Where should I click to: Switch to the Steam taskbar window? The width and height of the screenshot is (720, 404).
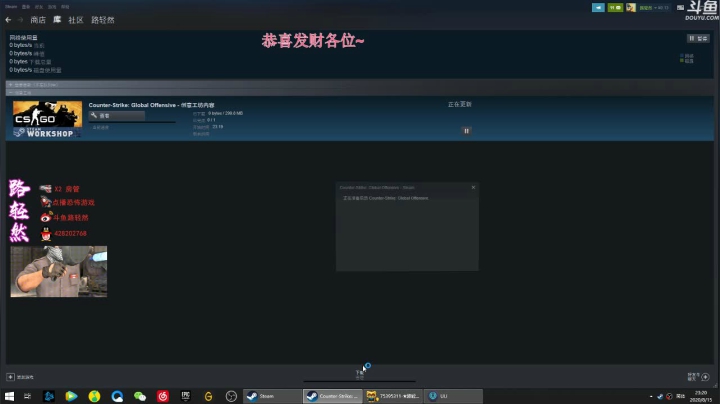(272, 396)
